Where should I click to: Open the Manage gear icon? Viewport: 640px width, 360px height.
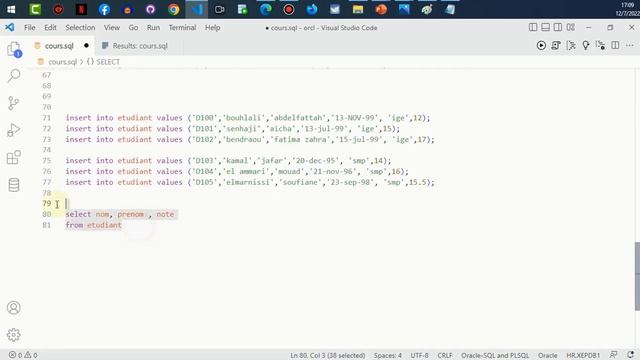pyautogui.click(x=13, y=335)
